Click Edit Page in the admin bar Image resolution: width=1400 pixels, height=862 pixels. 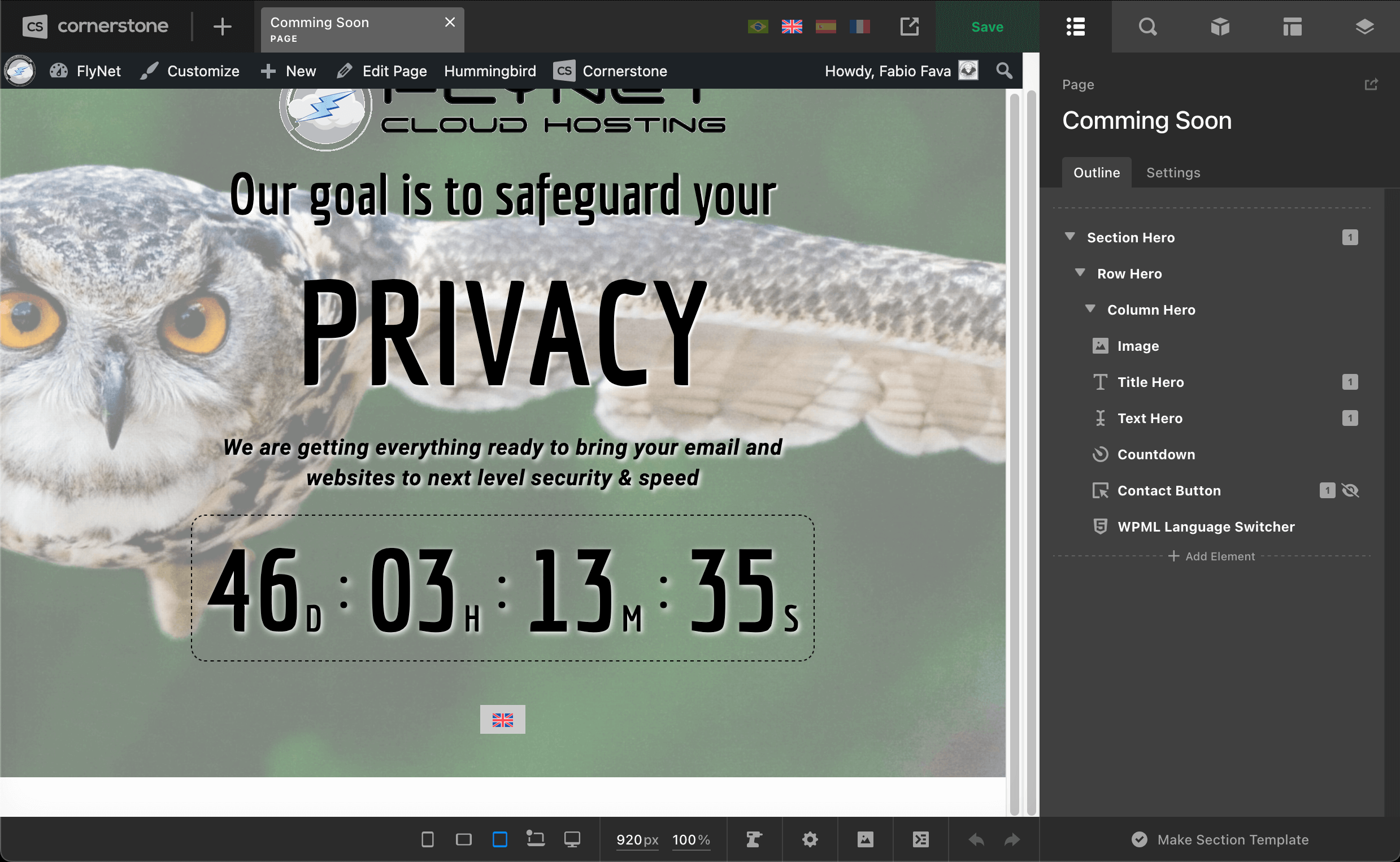tap(382, 71)
